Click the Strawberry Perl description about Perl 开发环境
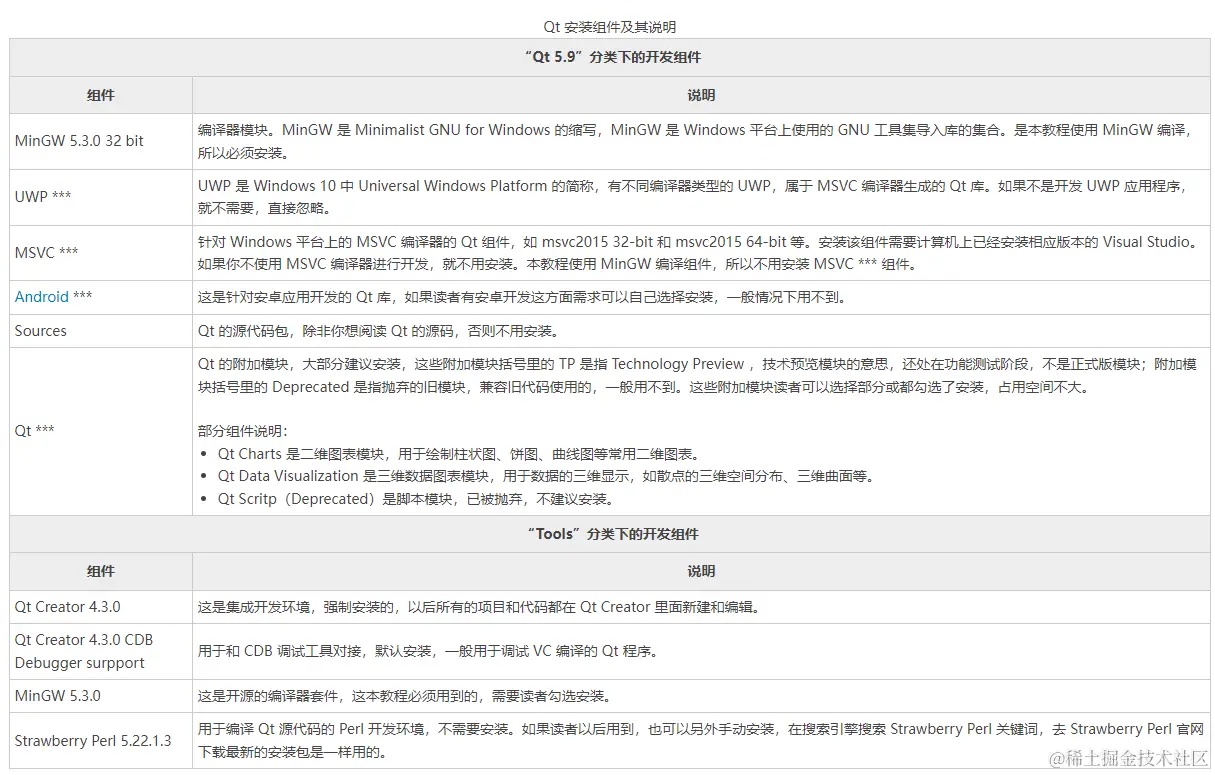The width and height of the screenshot is (1215, 775). [701, 741]
